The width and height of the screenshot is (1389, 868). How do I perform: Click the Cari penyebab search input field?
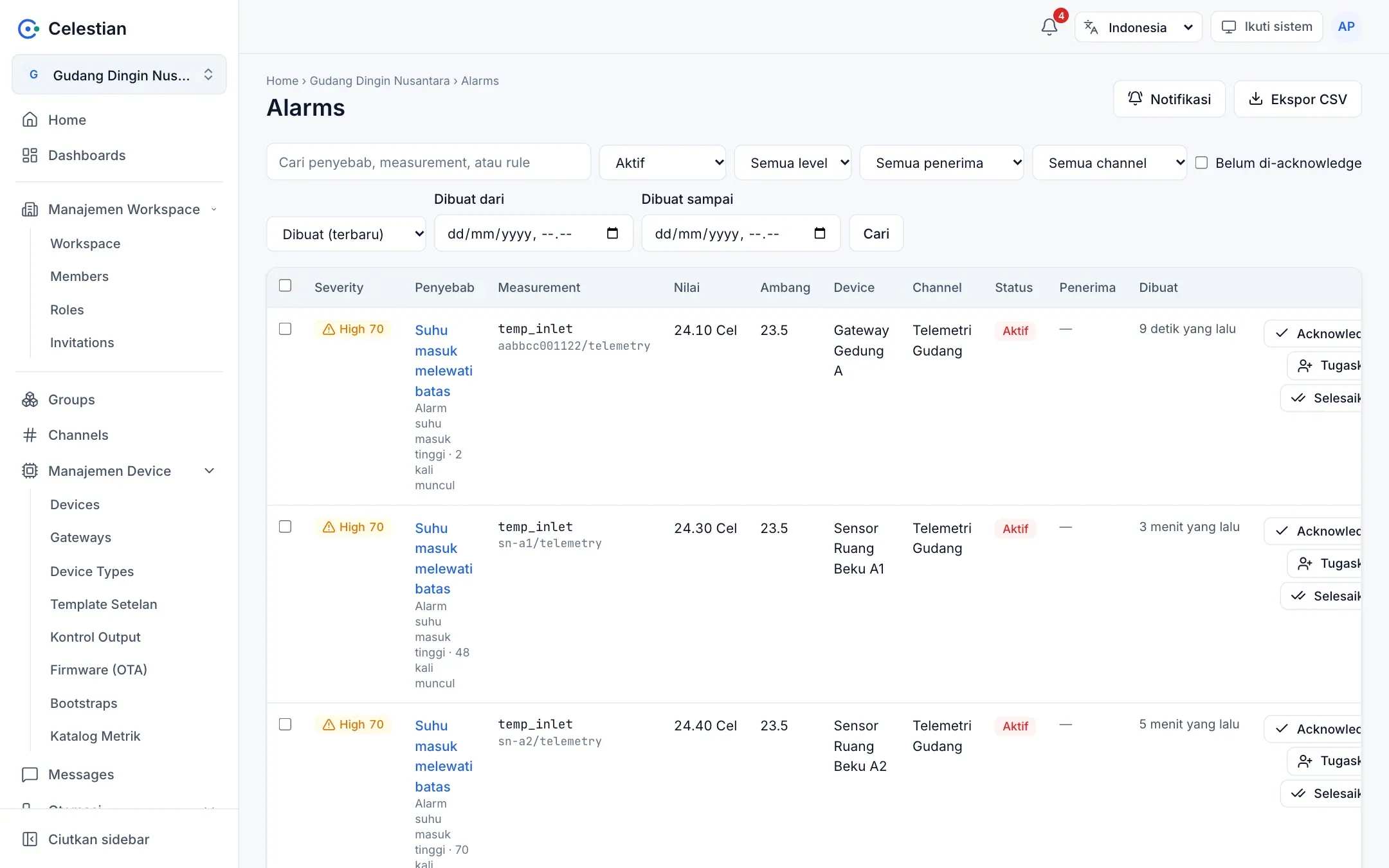[428, 162]
